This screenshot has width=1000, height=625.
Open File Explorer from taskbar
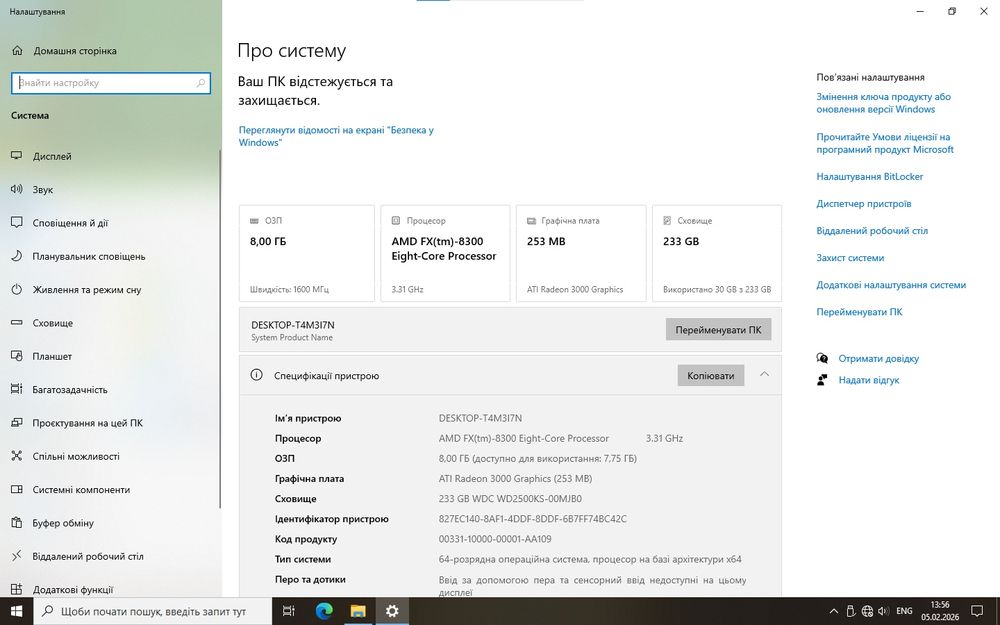(358, 611)
